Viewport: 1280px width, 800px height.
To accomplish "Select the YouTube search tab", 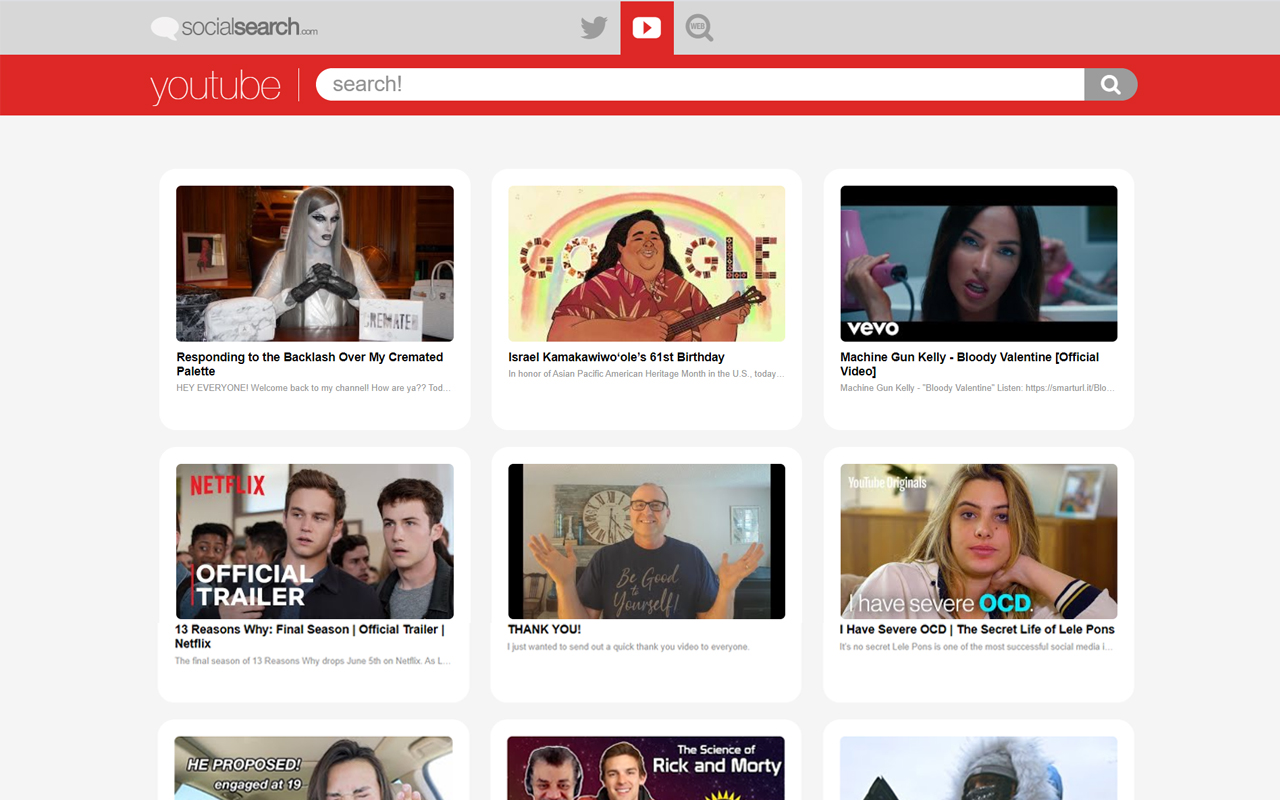I will click(647, 28).
